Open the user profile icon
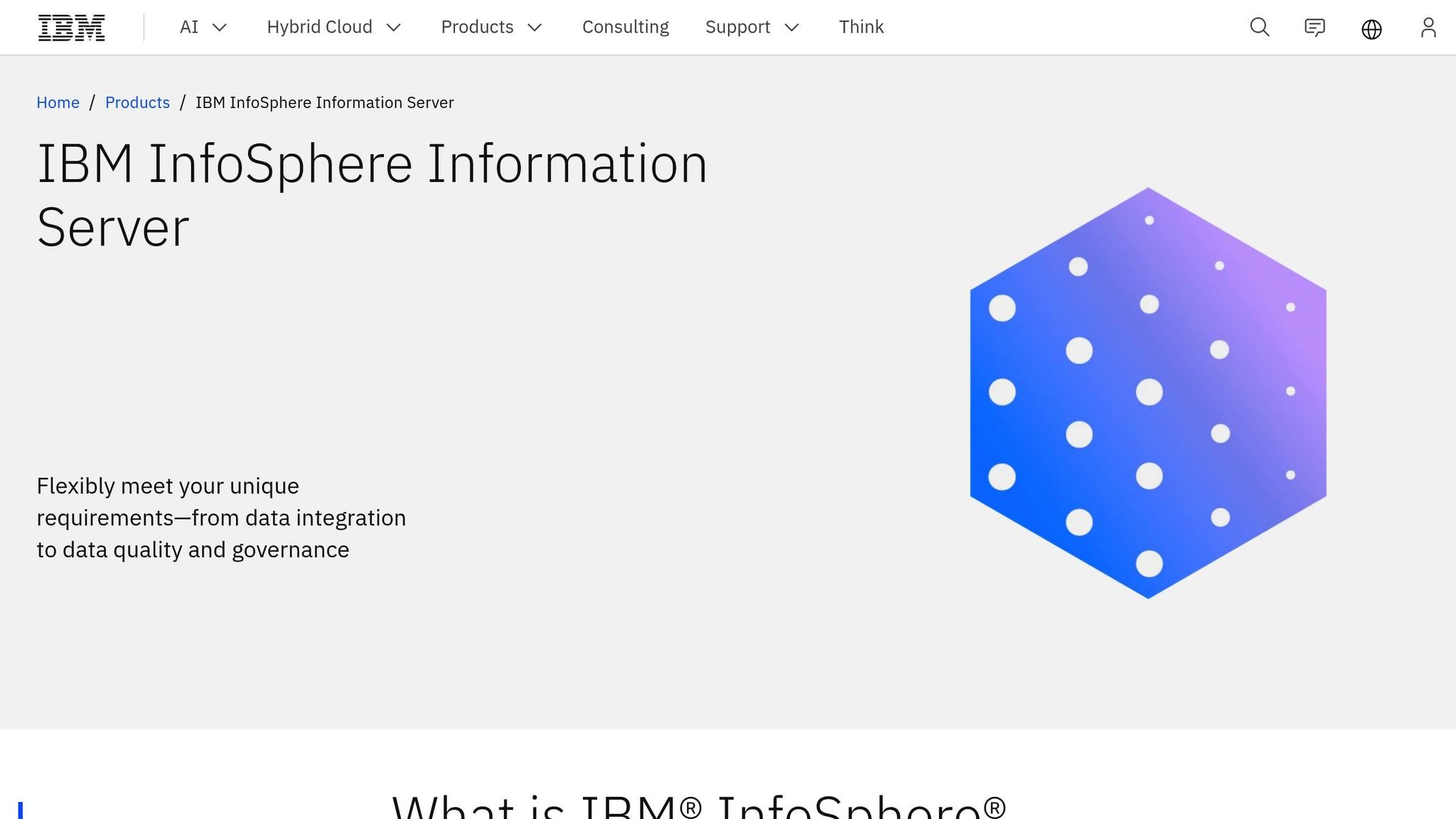The height and width of the screenshot is (819, 1456). coord(1428,27)
